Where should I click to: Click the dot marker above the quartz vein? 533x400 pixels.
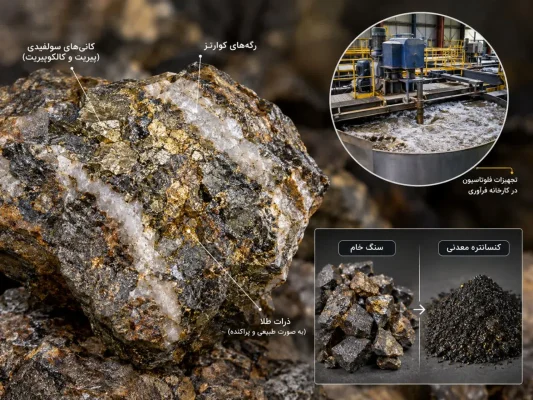point(201,57)
